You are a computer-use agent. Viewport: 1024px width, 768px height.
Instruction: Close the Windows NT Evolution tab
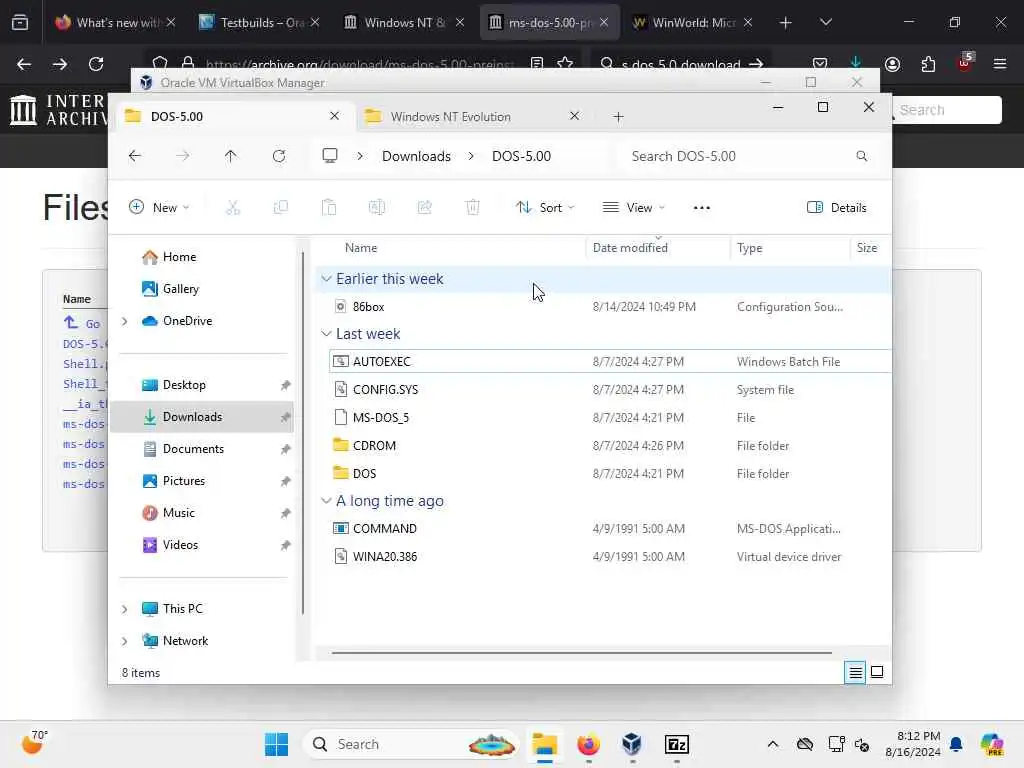point(574,116)
